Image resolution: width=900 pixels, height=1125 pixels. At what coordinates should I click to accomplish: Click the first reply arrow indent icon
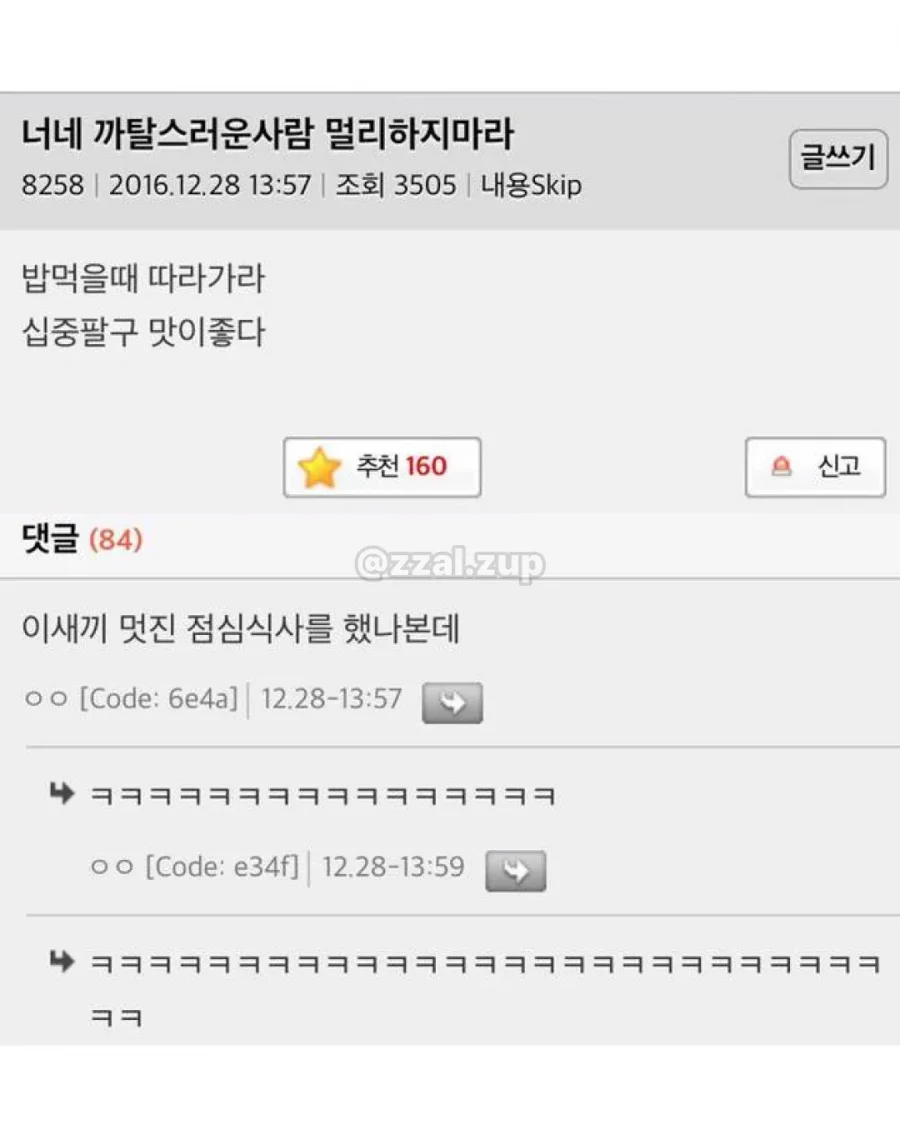pyautogui.click(x=62, y=794)
